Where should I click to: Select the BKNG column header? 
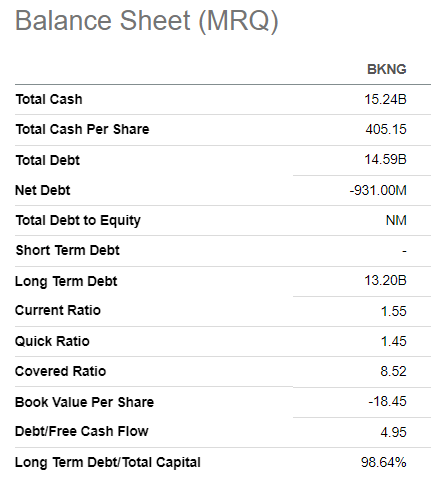coord(387,69)
